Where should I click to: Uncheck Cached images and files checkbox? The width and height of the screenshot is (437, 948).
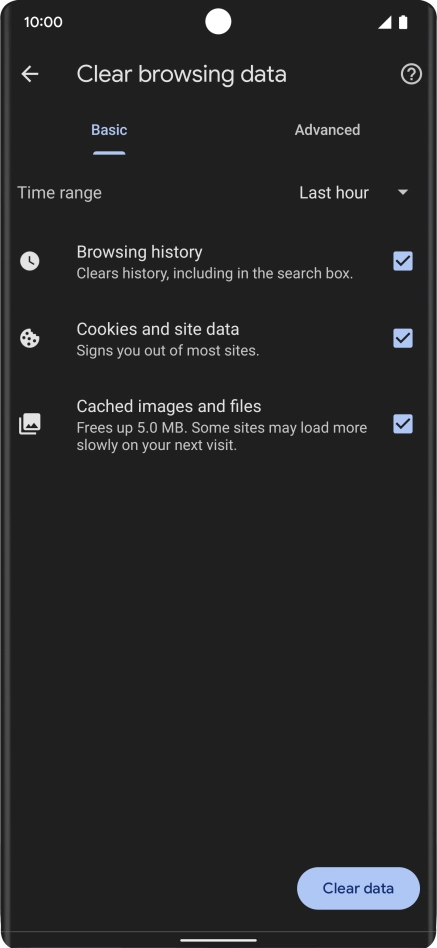(x=403, y=424)
